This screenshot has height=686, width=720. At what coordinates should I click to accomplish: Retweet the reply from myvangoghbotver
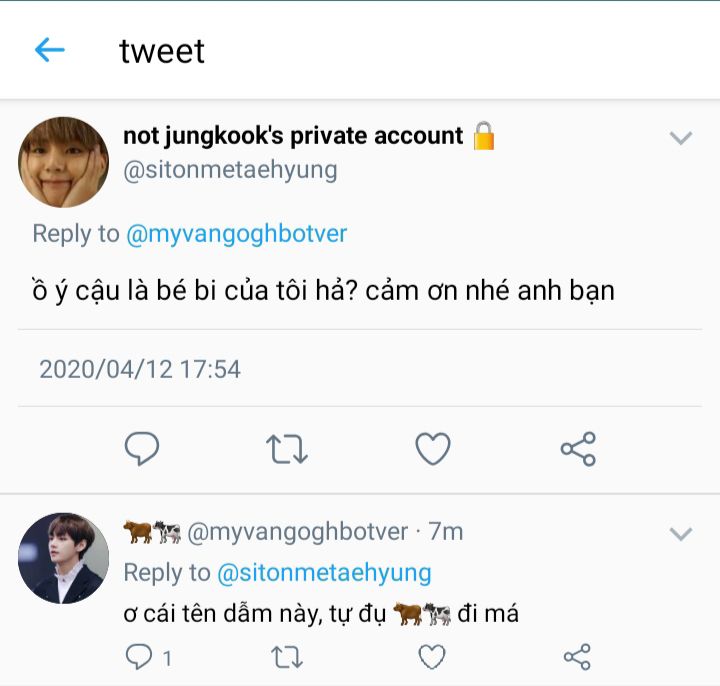(x=287, y=657)
